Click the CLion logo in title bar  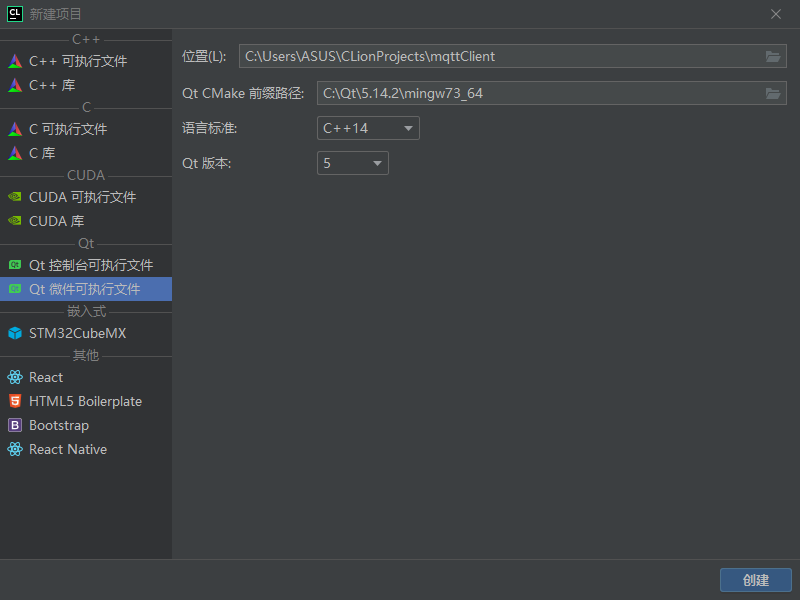(x=15, y=14)
